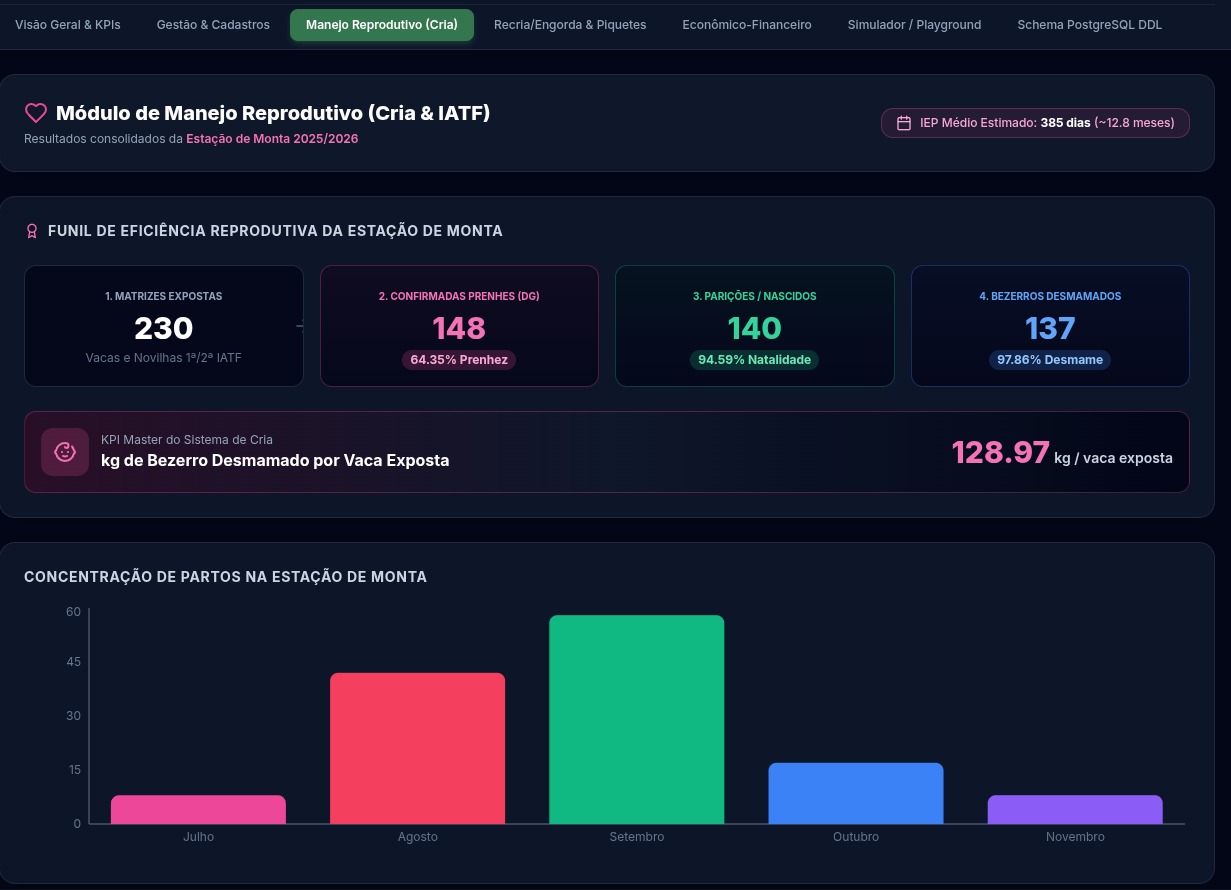This screenshot has width=1231, height=890.
Task: Click the Setembro axis label
Action: coord(637,837)
